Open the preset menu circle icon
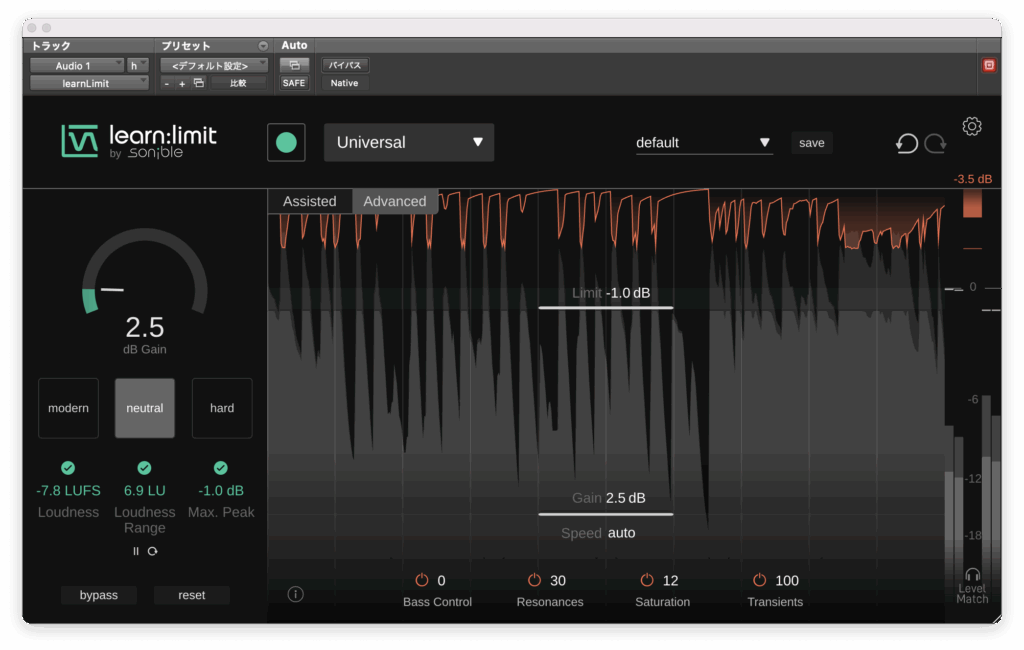Viewport: 1024px width, 650px height. pos(263,46)
